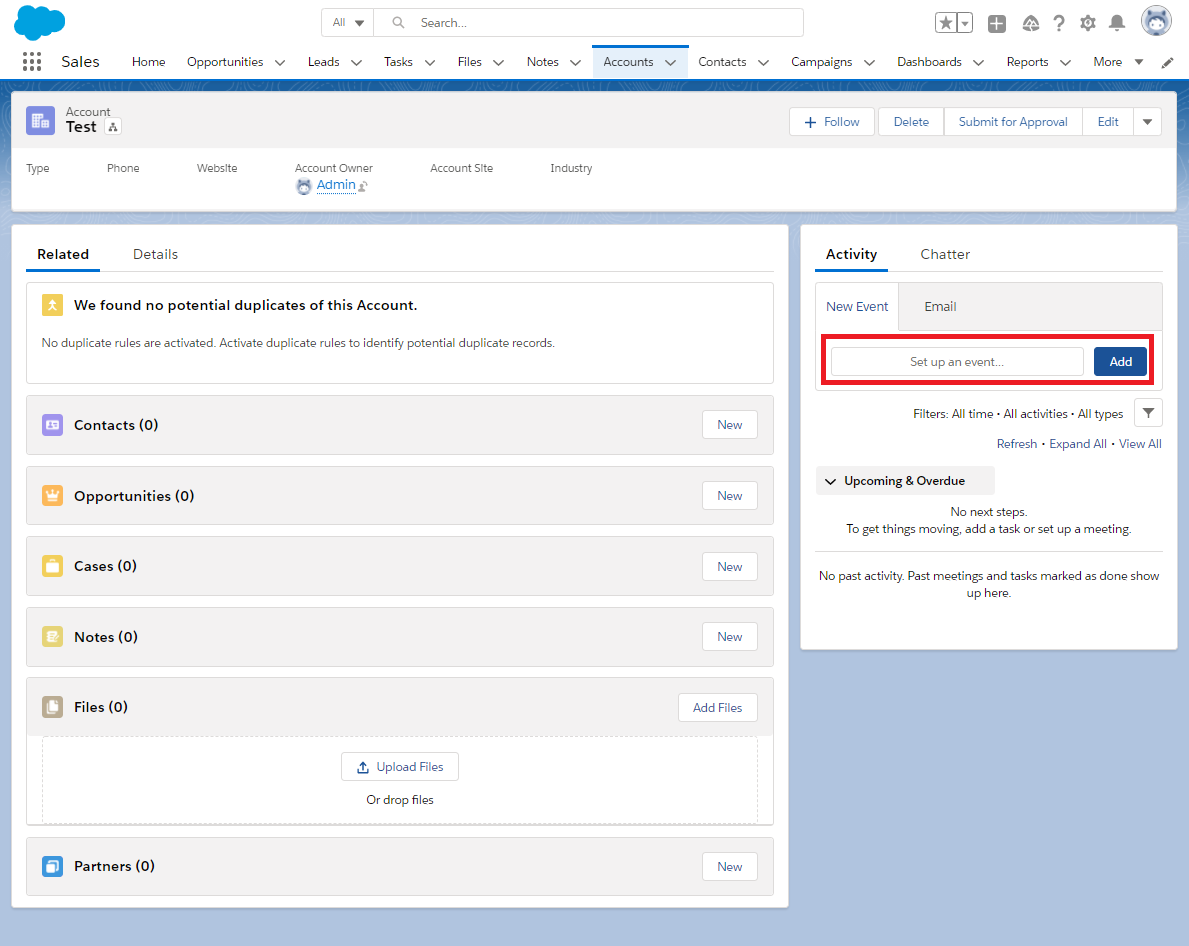Open more actions dropdown beside Edit
The width and height of the screenshot is (1189, 946).
pos(1147,122)
